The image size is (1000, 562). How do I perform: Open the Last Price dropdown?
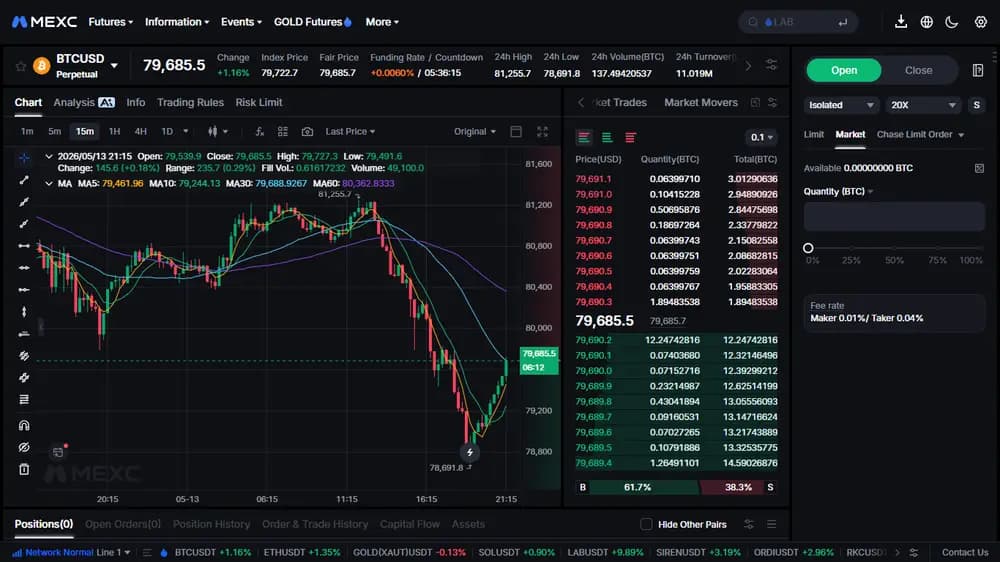click(350, 131)
